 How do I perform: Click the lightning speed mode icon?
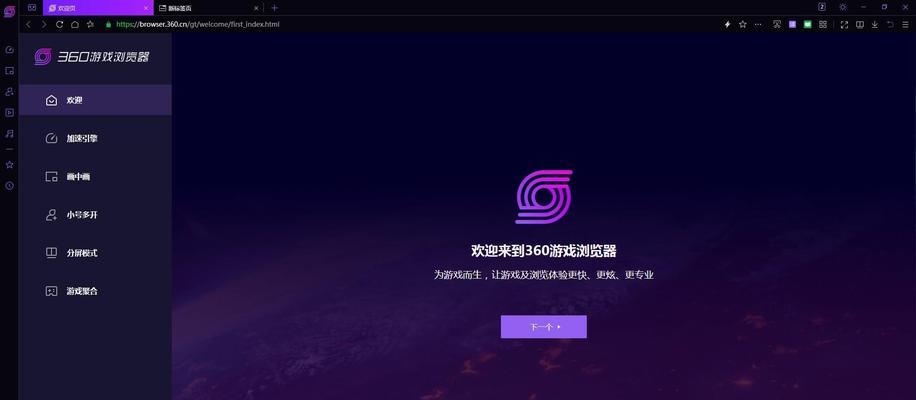click(727, 25)
